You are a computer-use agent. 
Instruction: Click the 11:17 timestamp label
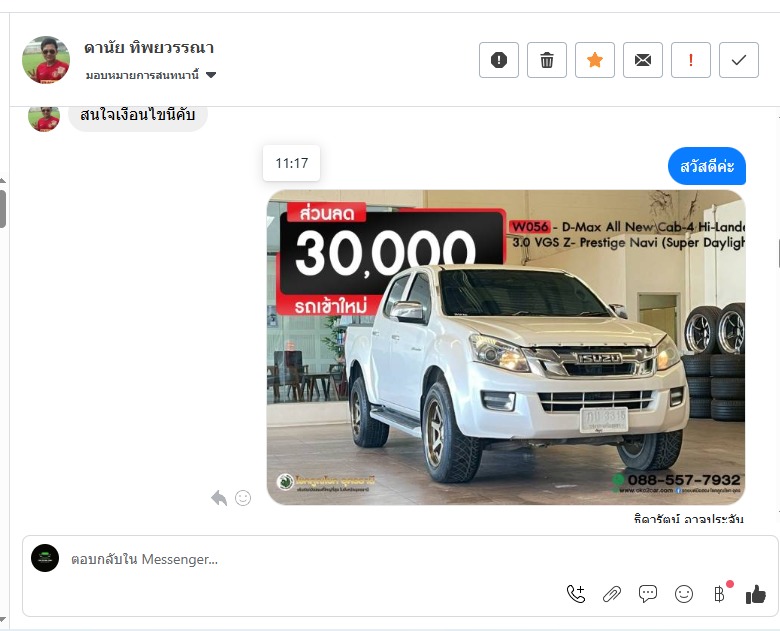(x=292, y=163)
